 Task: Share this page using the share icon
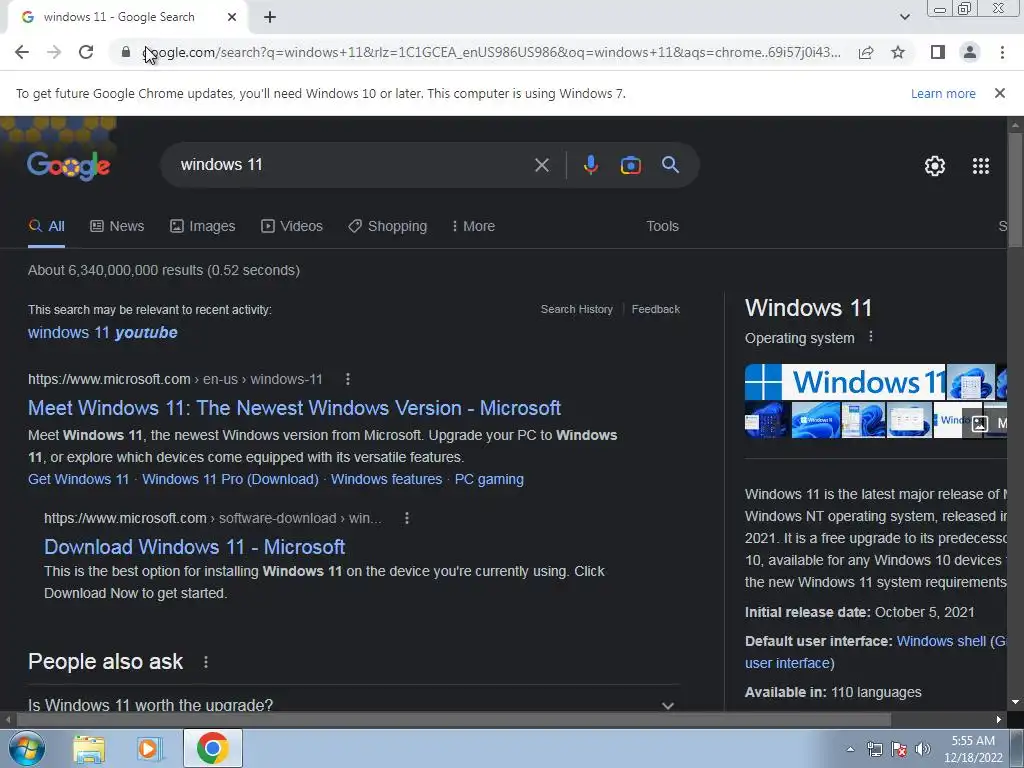(866, 52)
